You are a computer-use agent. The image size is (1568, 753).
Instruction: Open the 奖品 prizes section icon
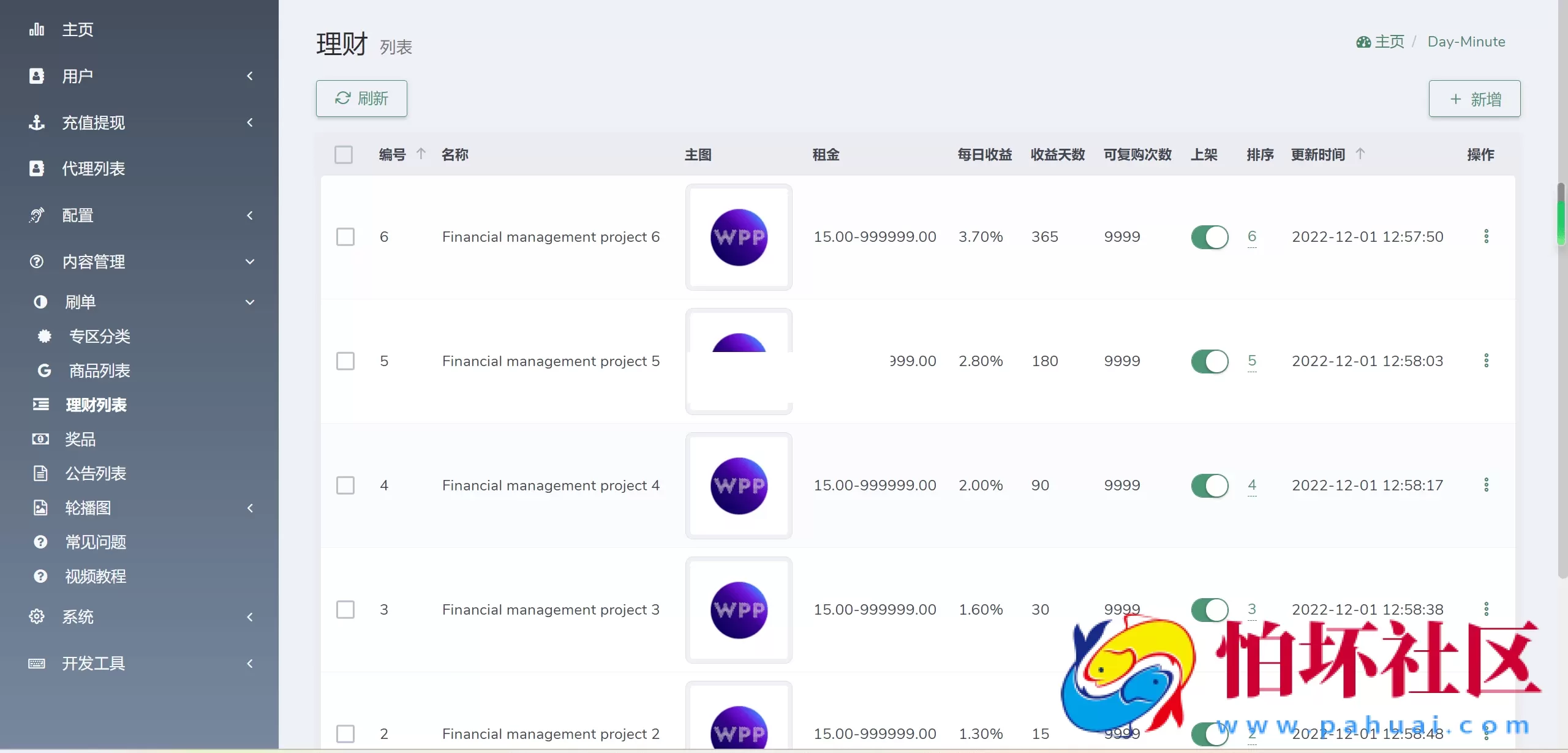click(39, 439)
